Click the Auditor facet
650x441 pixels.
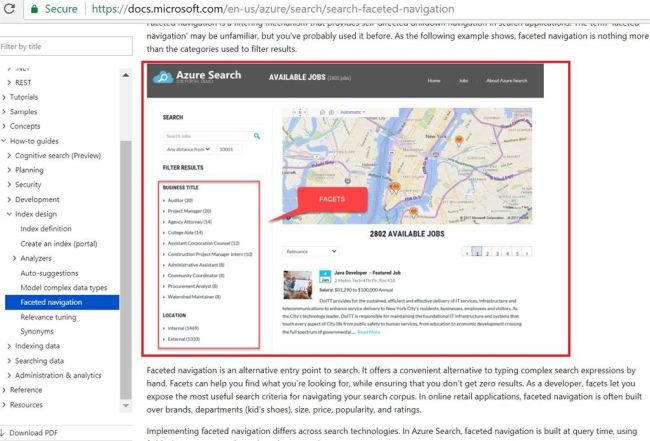point(180,200)
